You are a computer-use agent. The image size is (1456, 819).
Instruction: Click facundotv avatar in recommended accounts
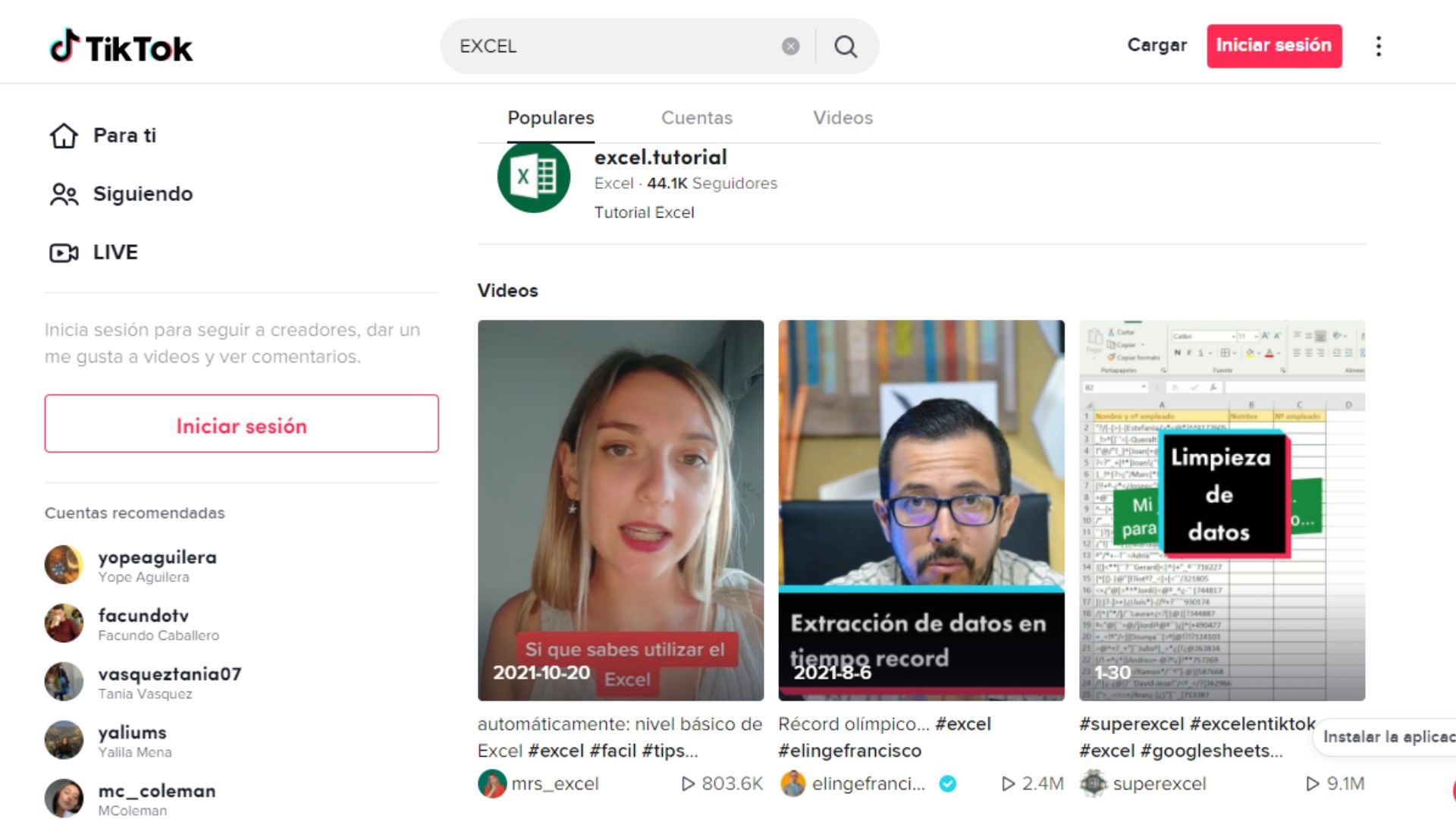click(64, 623)
